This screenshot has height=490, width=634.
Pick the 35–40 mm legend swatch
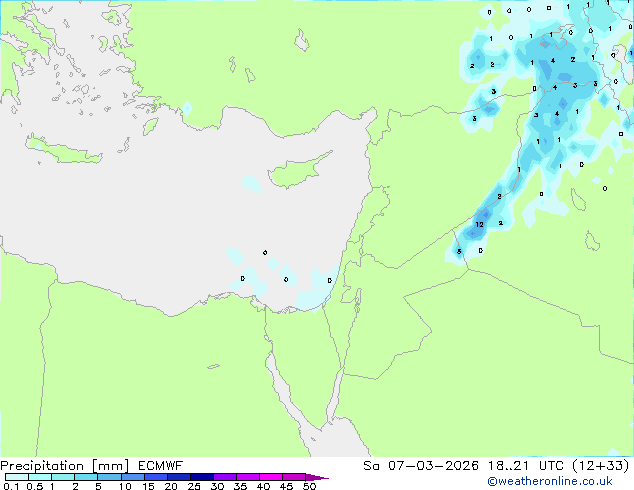tap(248, 477)
